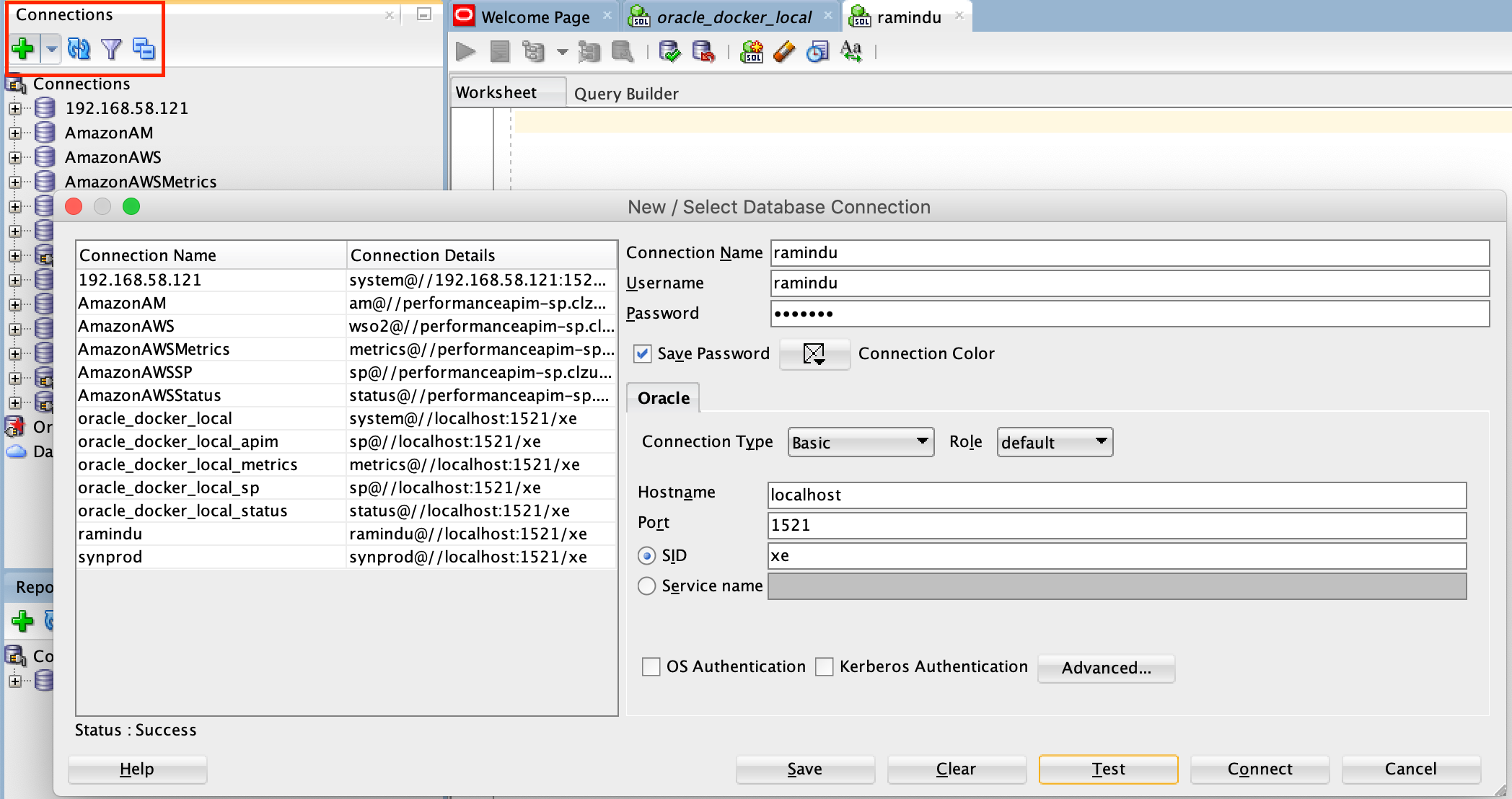Screen dimensions: 1512x799
Task: Click the SQL History clock icon
Action: 817,52
